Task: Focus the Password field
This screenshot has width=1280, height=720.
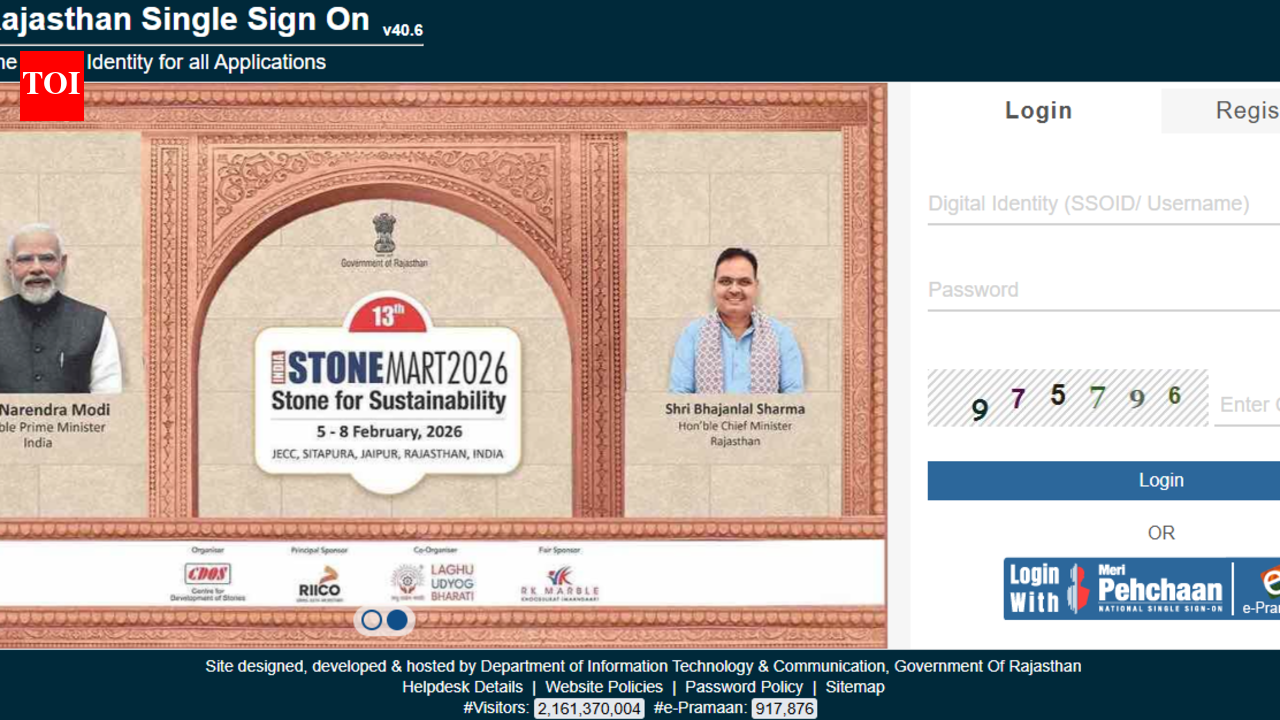Action: (1104, 290)
